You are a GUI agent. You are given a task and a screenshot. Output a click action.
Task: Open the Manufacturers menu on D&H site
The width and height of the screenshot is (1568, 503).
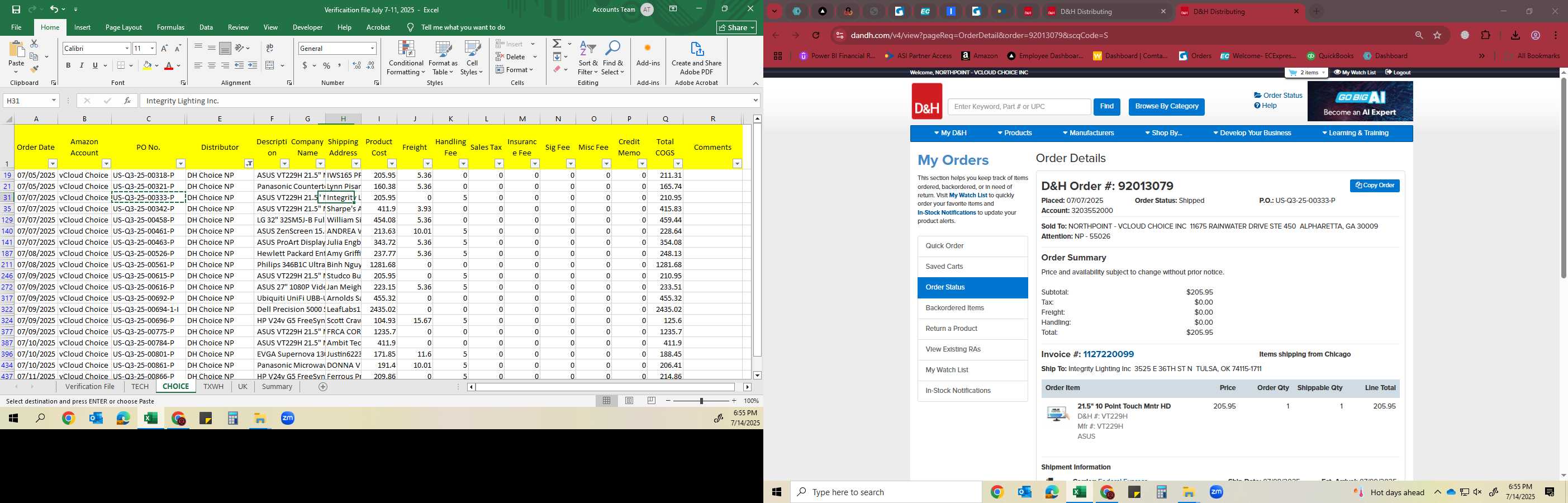coord(1089,134)
